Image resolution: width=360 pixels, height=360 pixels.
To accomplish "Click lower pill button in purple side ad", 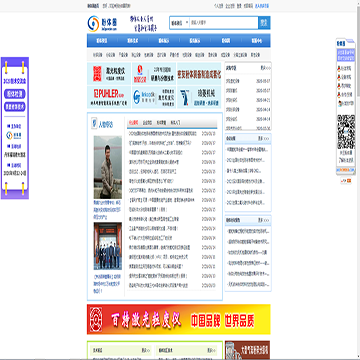I will coord(15,107).
